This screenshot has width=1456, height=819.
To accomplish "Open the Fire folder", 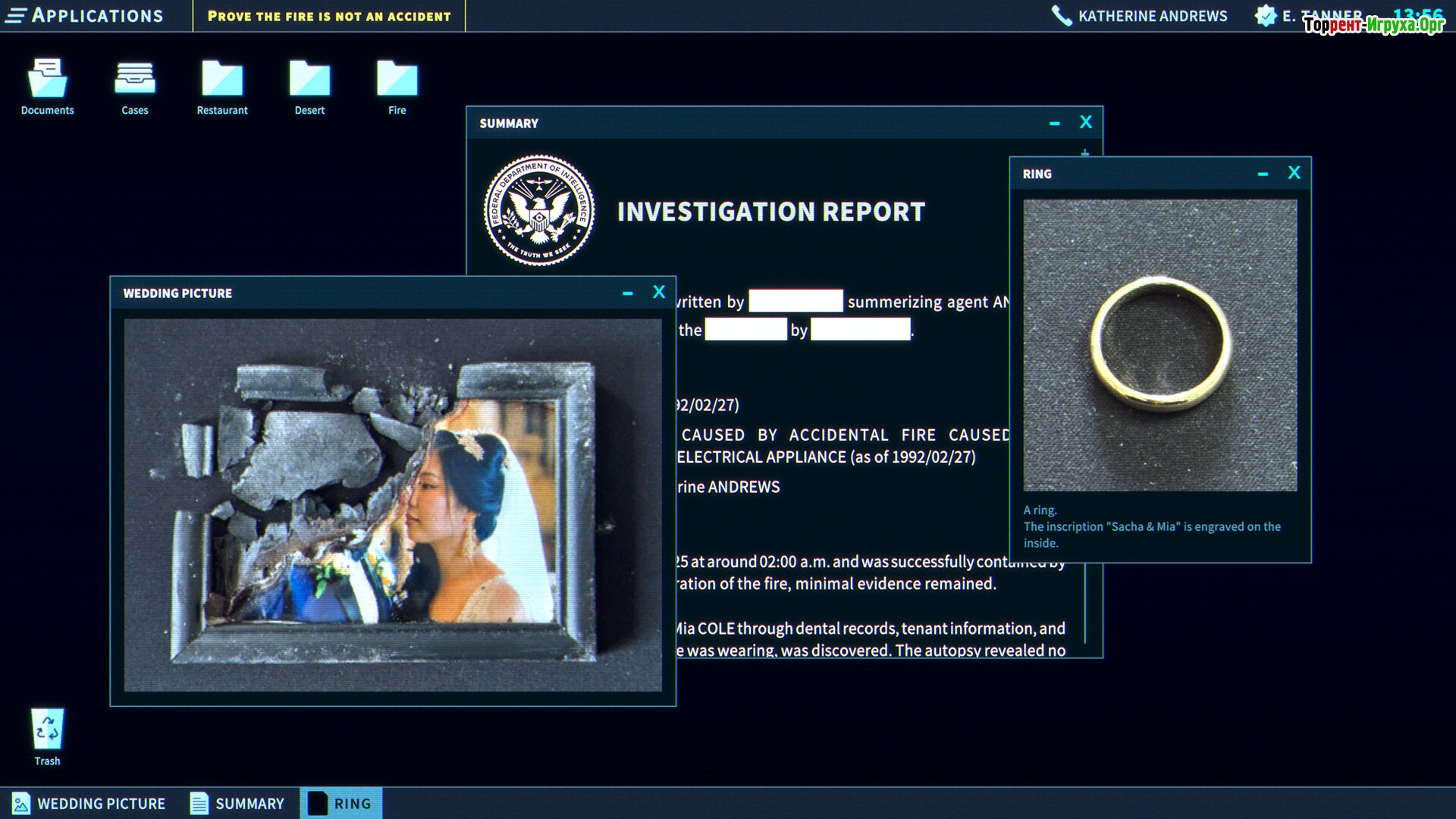I will click(x=397, y=80).
